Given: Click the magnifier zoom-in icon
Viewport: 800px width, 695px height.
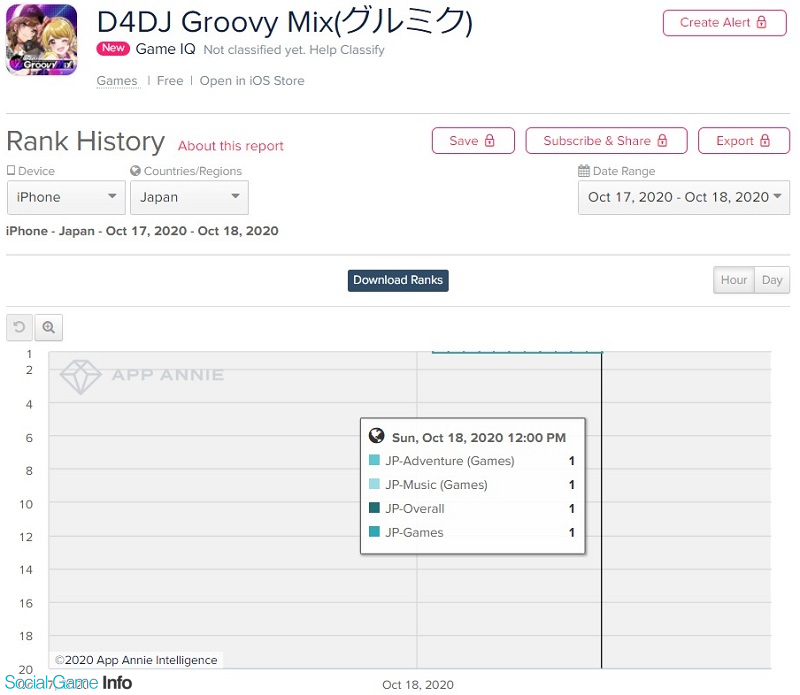Looking at the screenshot, I should pos(48,327).
